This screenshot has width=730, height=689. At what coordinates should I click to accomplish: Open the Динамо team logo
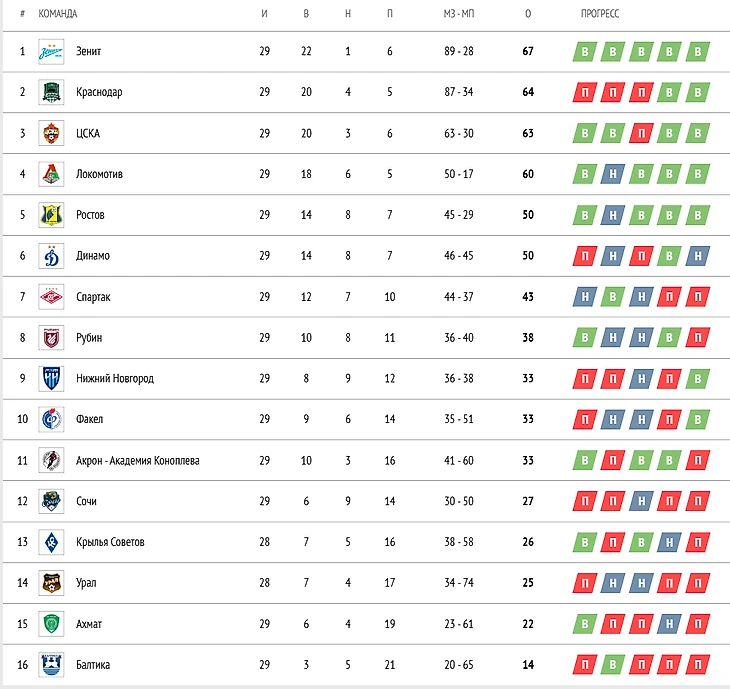pyautogui.click(x=51, y=256)
